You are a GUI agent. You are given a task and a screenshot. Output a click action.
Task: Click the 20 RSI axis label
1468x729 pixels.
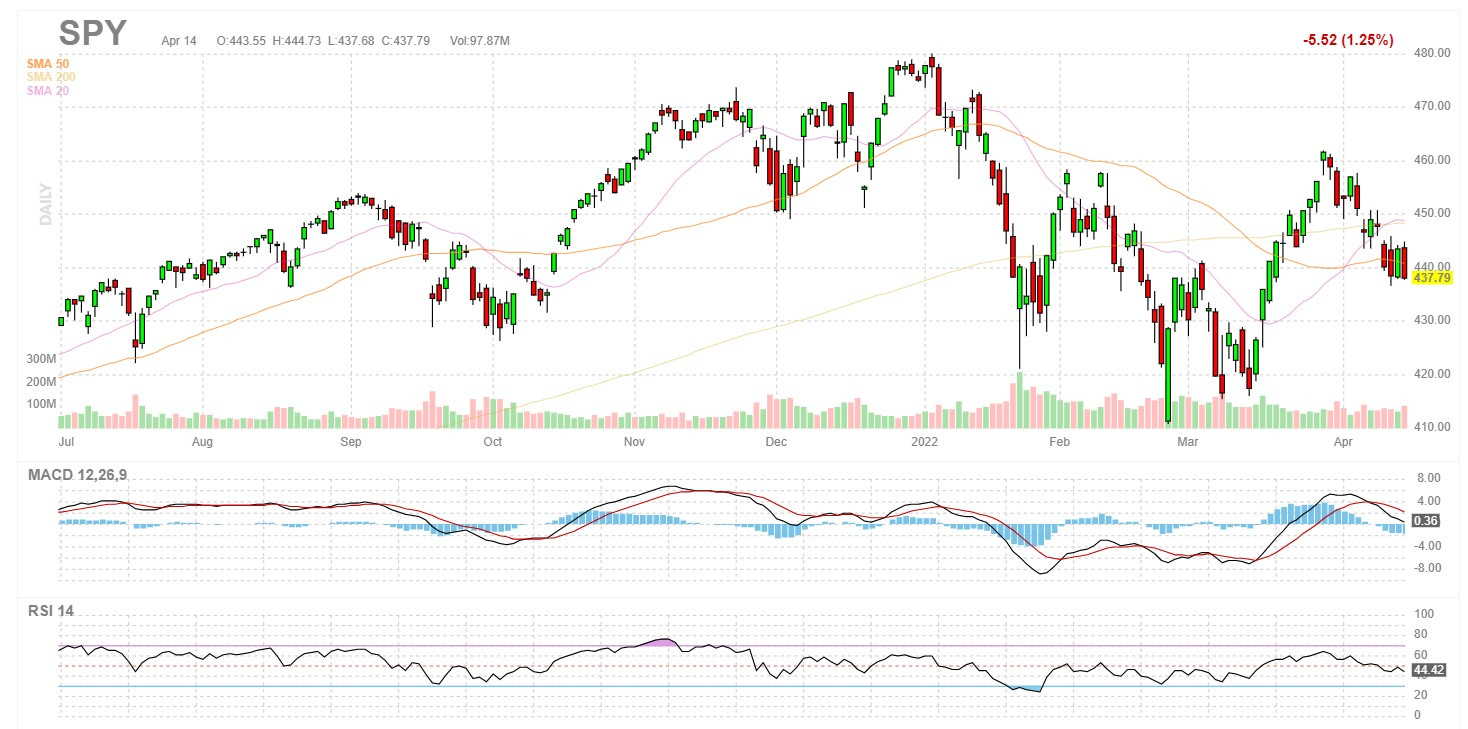tap(1421, 695)
